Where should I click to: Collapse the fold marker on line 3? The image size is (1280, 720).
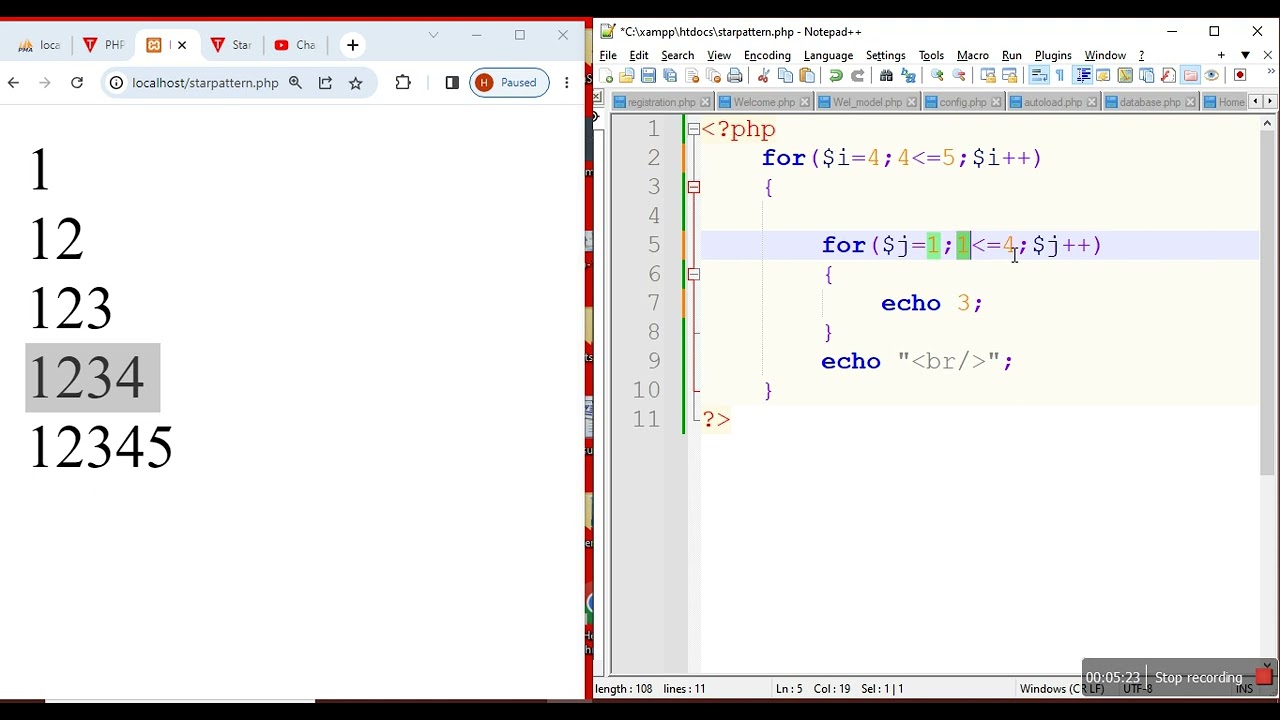click(694, 187)
